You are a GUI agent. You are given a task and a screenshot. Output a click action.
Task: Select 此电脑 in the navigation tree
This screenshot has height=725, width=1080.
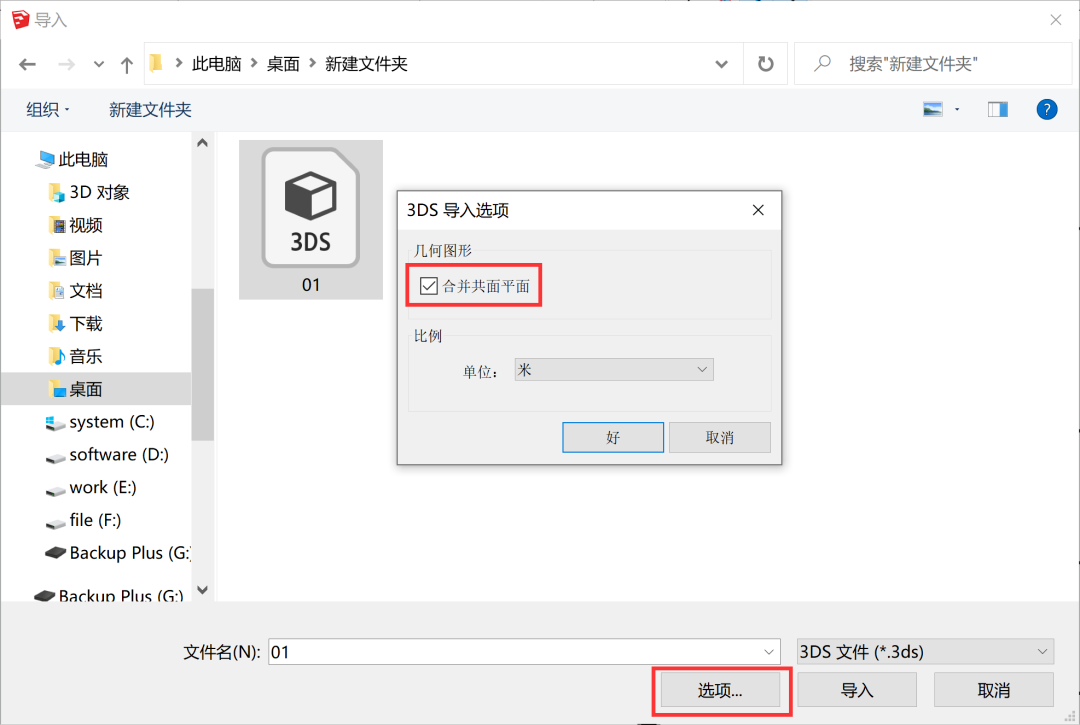pos(73,160)
